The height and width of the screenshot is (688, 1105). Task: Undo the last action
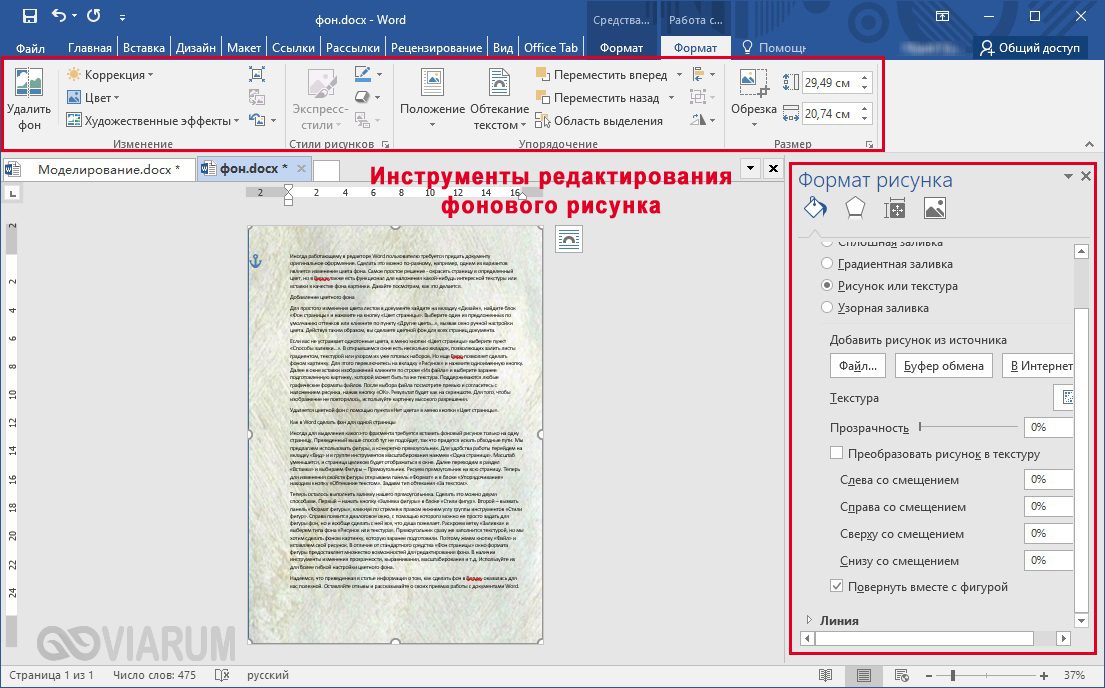(x=59, y=16)
